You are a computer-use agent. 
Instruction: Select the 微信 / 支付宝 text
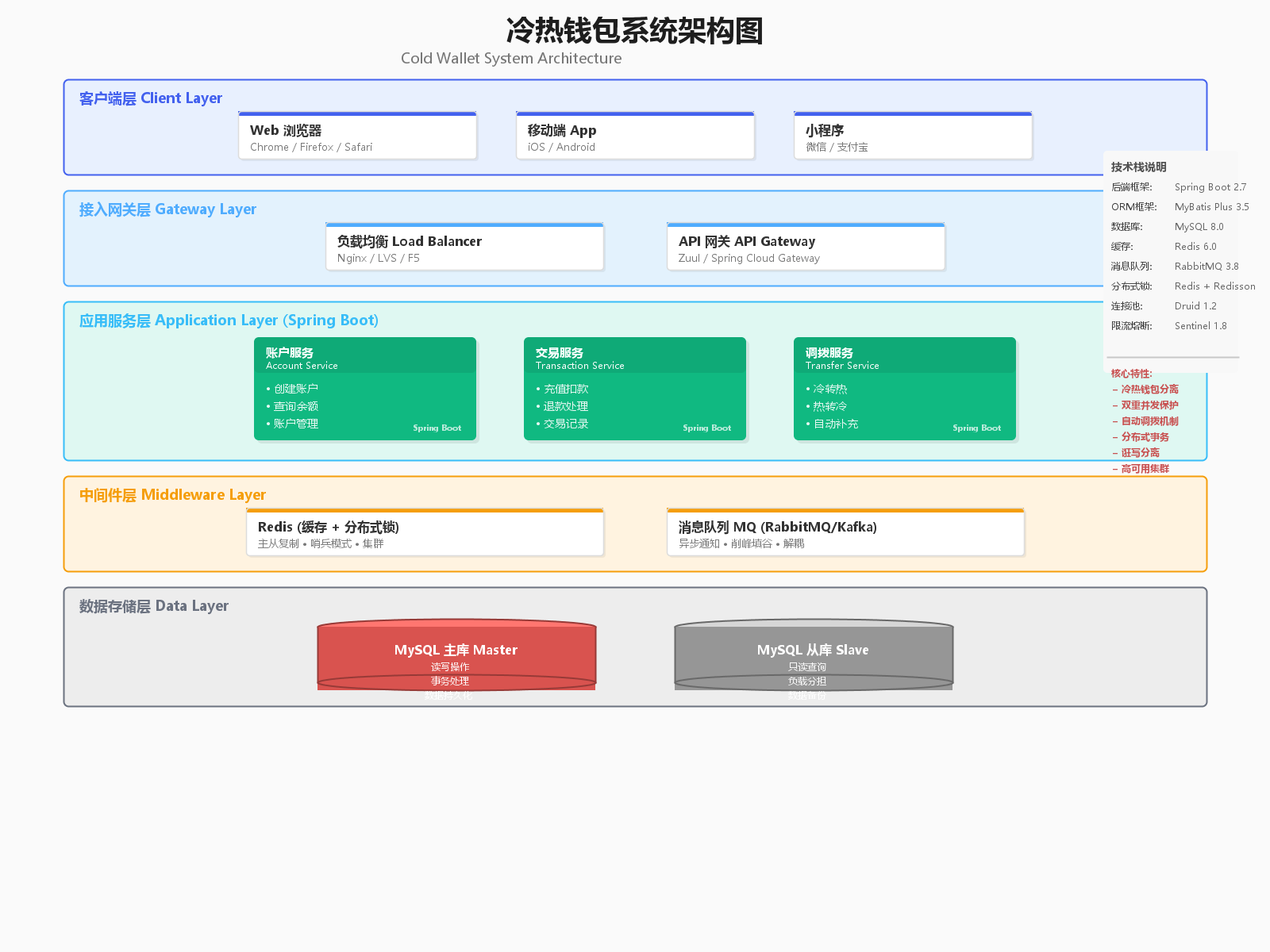pos(837,148)
